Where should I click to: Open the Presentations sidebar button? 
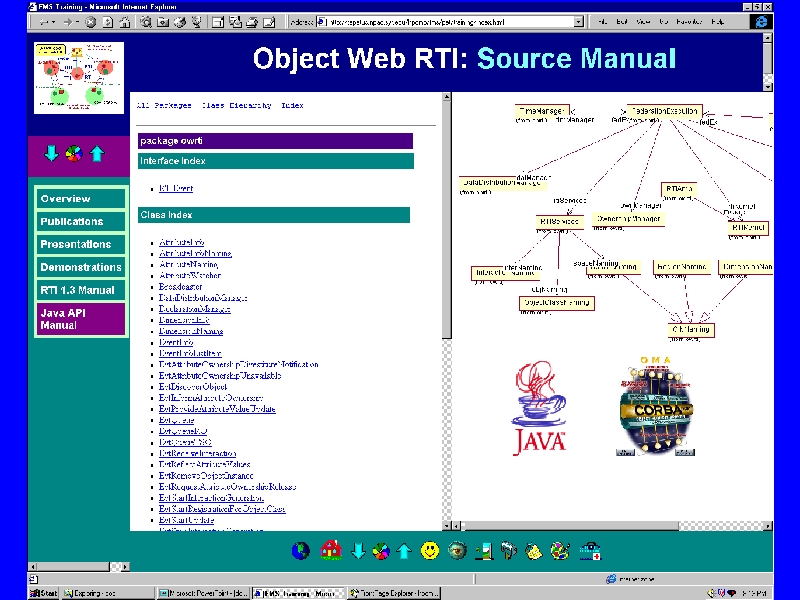coord(81,244)
